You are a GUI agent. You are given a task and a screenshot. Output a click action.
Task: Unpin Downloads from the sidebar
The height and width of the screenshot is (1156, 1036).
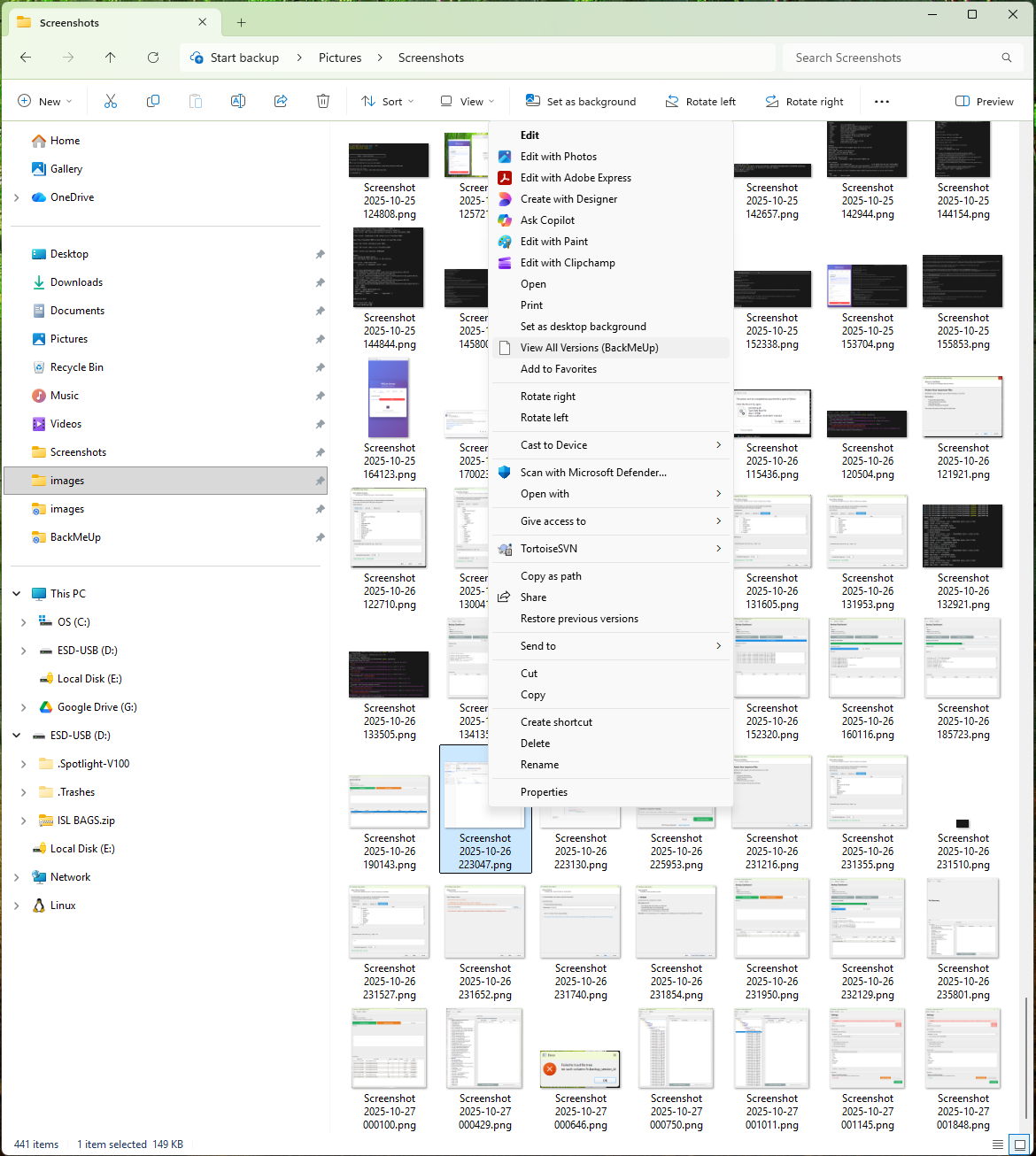[x=320, y=282]
